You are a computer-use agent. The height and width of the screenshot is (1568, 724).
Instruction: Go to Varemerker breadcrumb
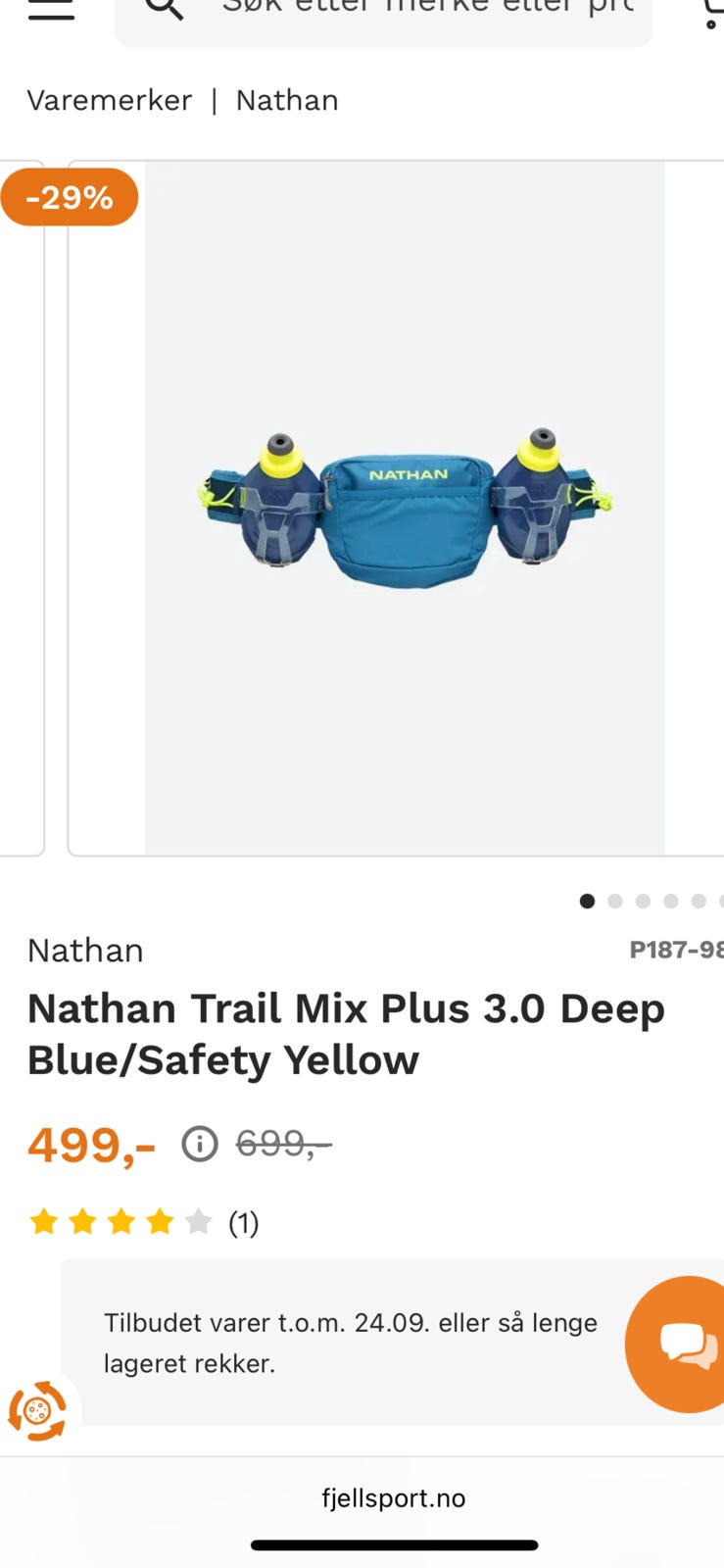[x=110, y=100]
